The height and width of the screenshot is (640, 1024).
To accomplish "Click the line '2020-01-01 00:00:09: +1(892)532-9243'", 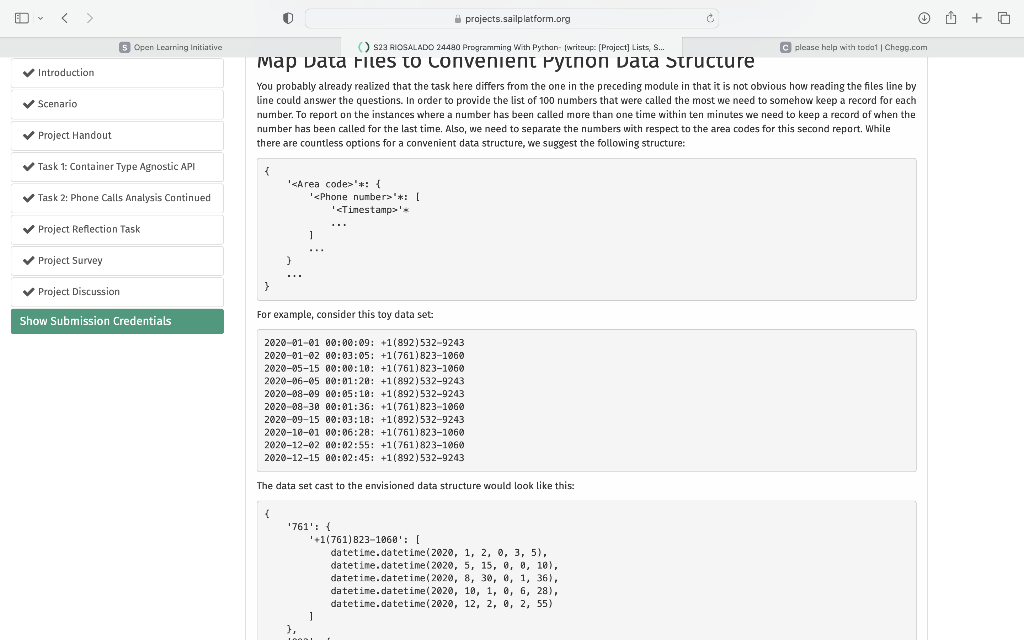I will click(364, 343).
